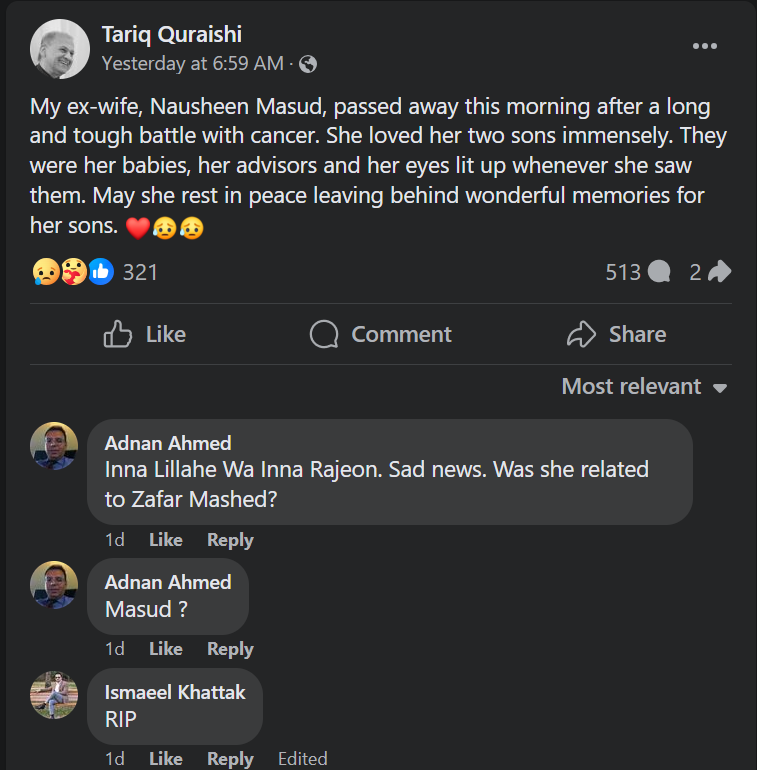This screenshot has height=770, width=757.
Task: Reply to Adnan Ahmed's Inna Lillahe comment
Action: tap(230, 540)
